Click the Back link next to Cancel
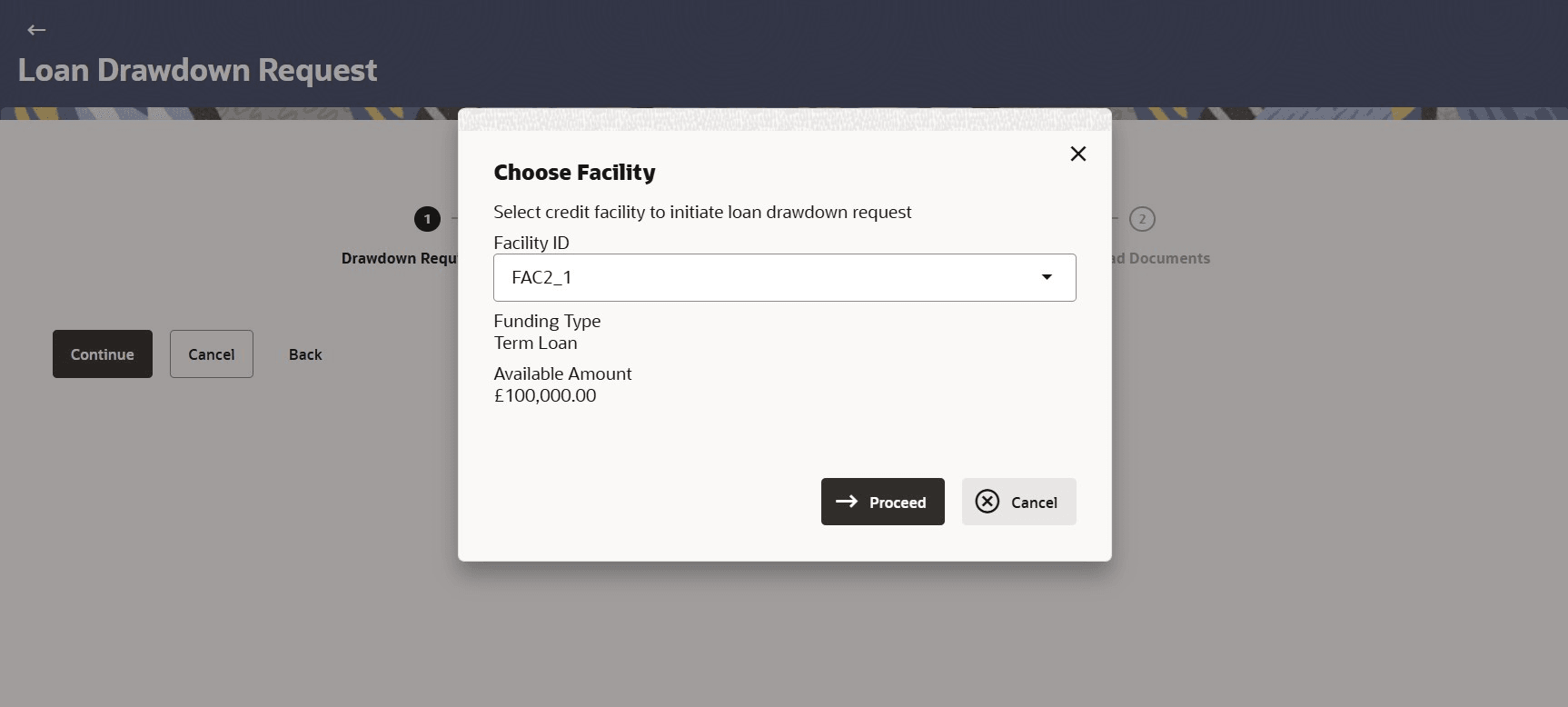1568x707 pixels. 305,354
